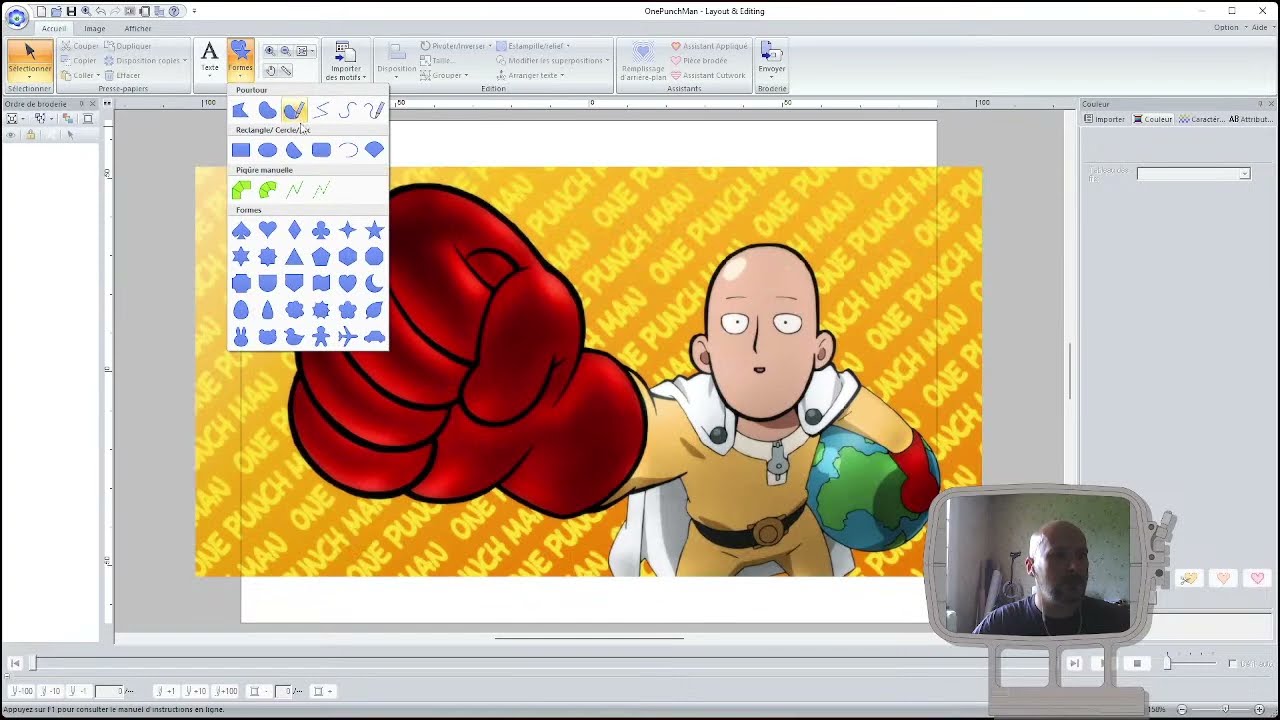Select the airplane shape
1280x720 pixels.
(347, 337)
